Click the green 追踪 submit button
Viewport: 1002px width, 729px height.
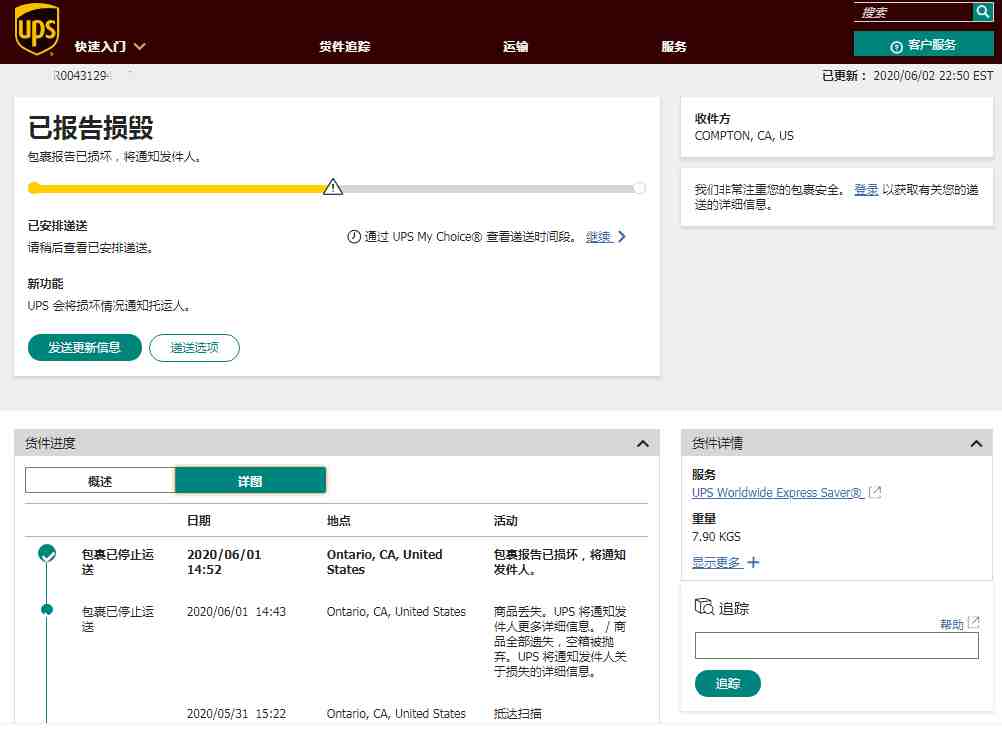coord(727,684)
